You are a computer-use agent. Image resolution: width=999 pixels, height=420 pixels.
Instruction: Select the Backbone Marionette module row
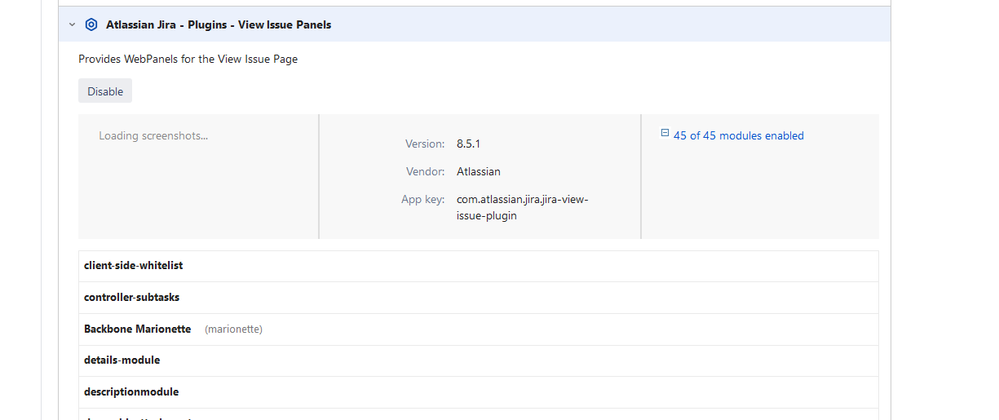(x=478, y=329)
